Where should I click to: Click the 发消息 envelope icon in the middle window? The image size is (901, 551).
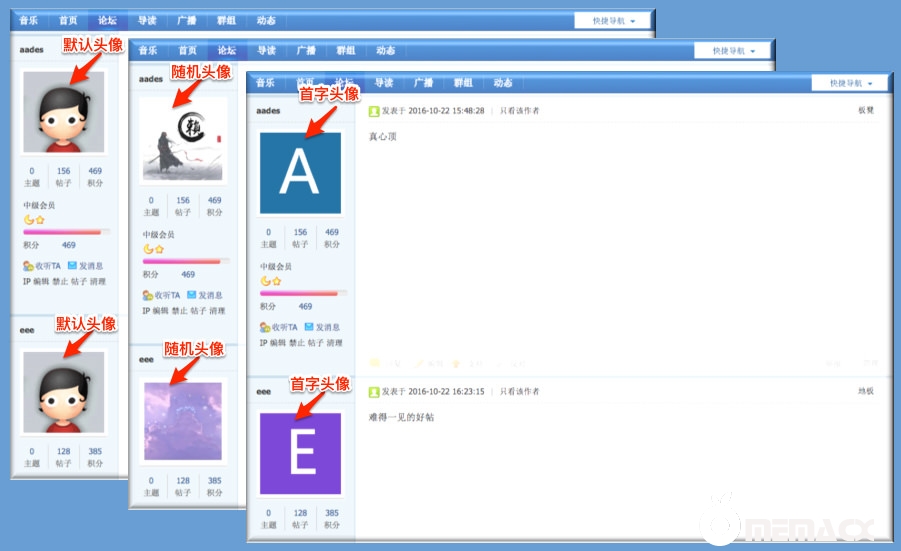point(191,295)
